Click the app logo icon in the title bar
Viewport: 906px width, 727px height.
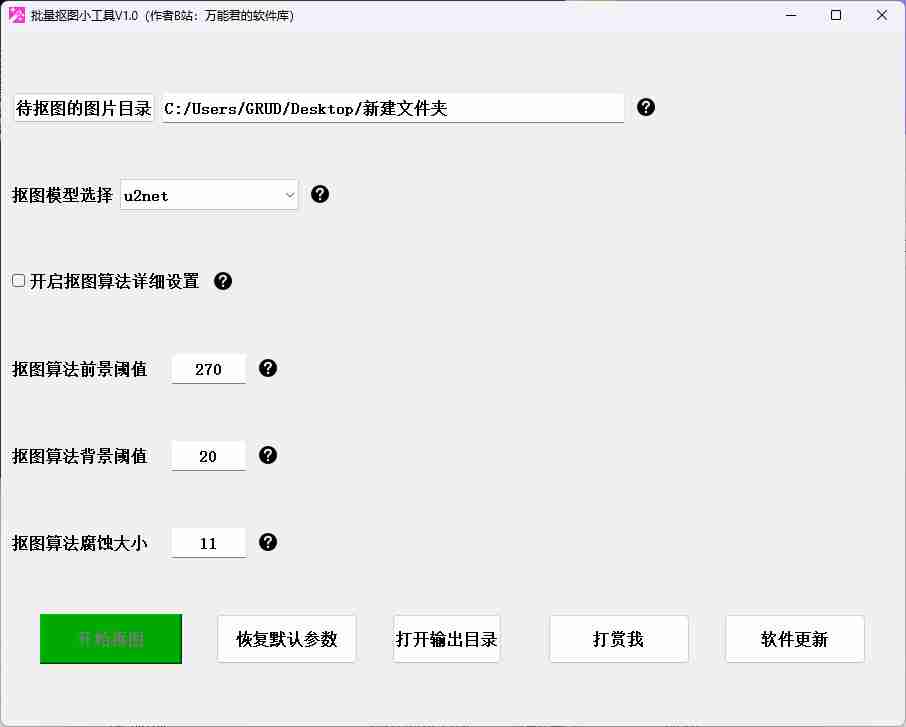click(x=19, y=15)
